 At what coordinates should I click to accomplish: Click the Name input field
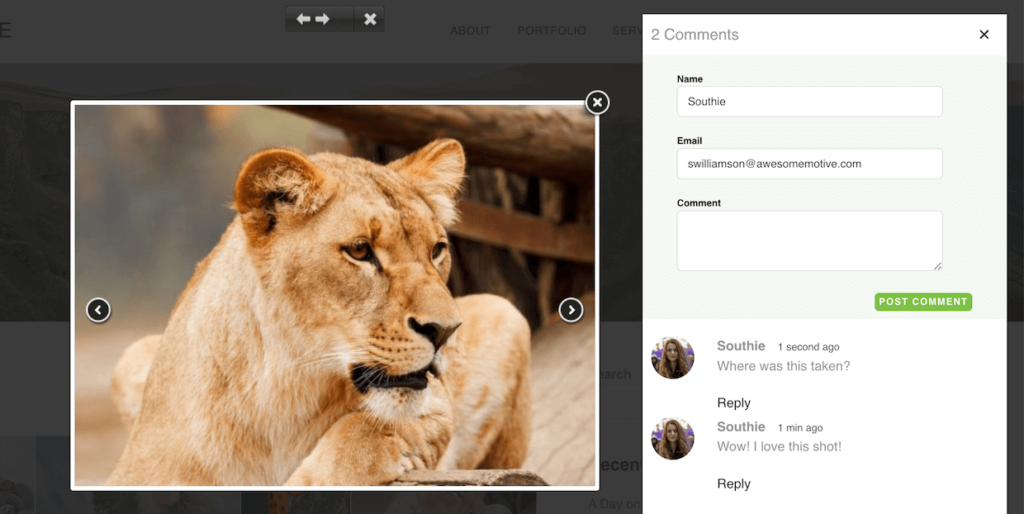[809, 101]
